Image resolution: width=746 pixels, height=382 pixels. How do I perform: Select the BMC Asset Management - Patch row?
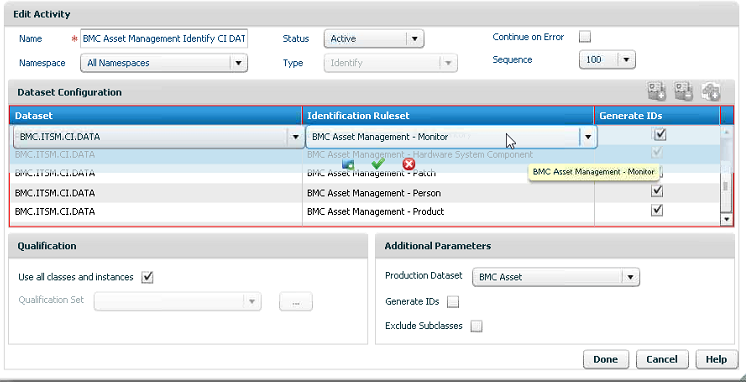coord(366,173)
